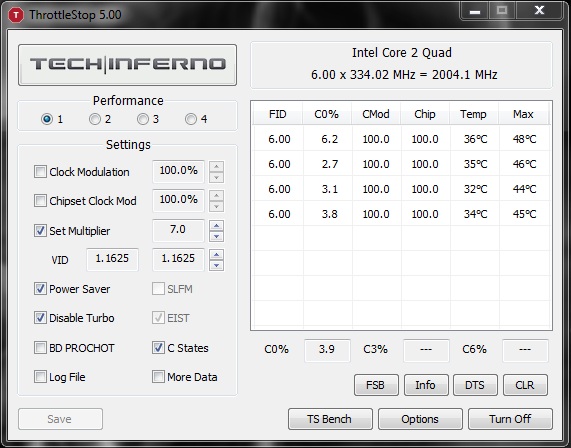The height and width of the screenshot is (448, 571).
Task: Click the FSB button
Action: pos(376,385)
